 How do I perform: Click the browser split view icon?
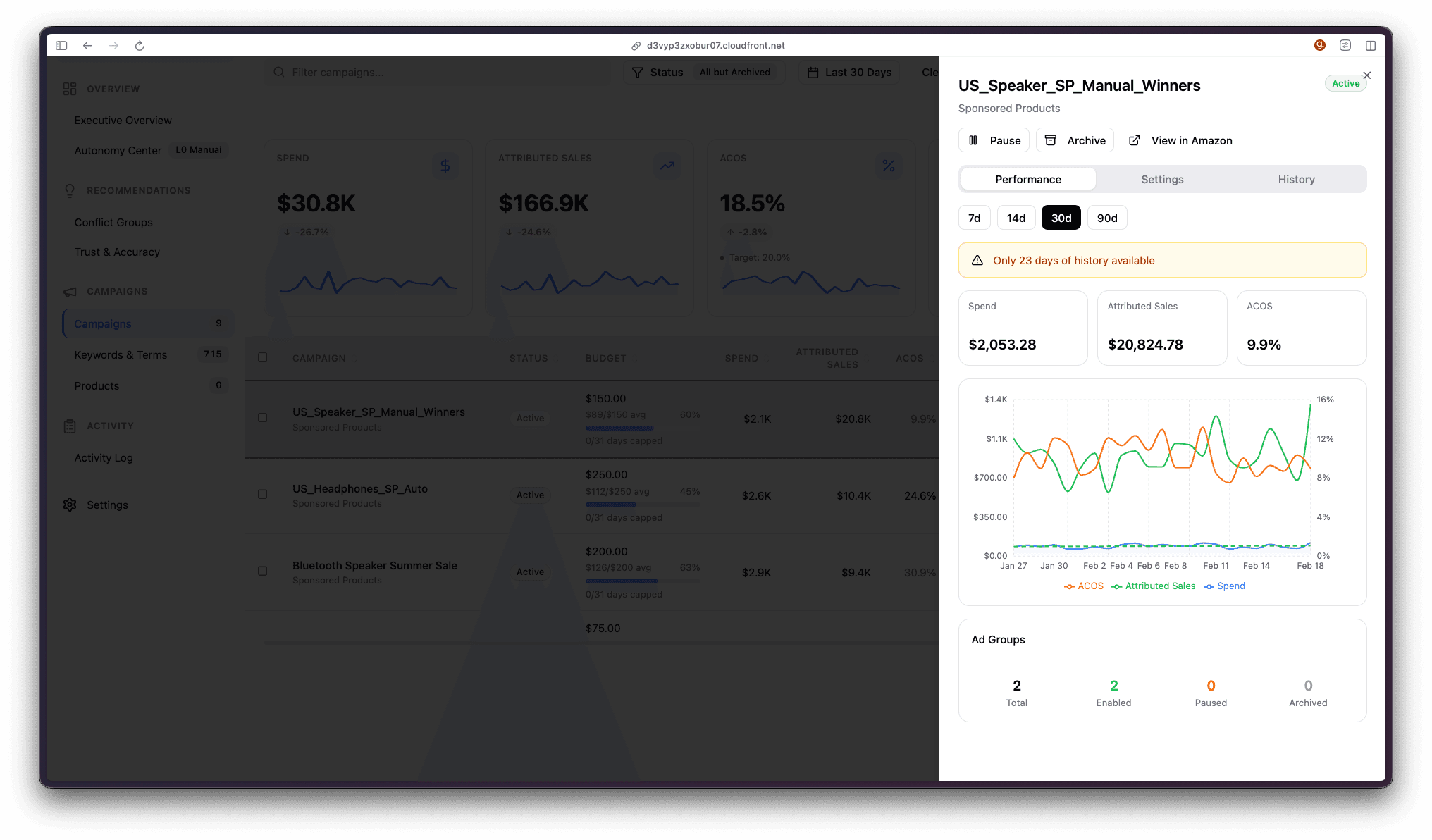point(1370,46)
